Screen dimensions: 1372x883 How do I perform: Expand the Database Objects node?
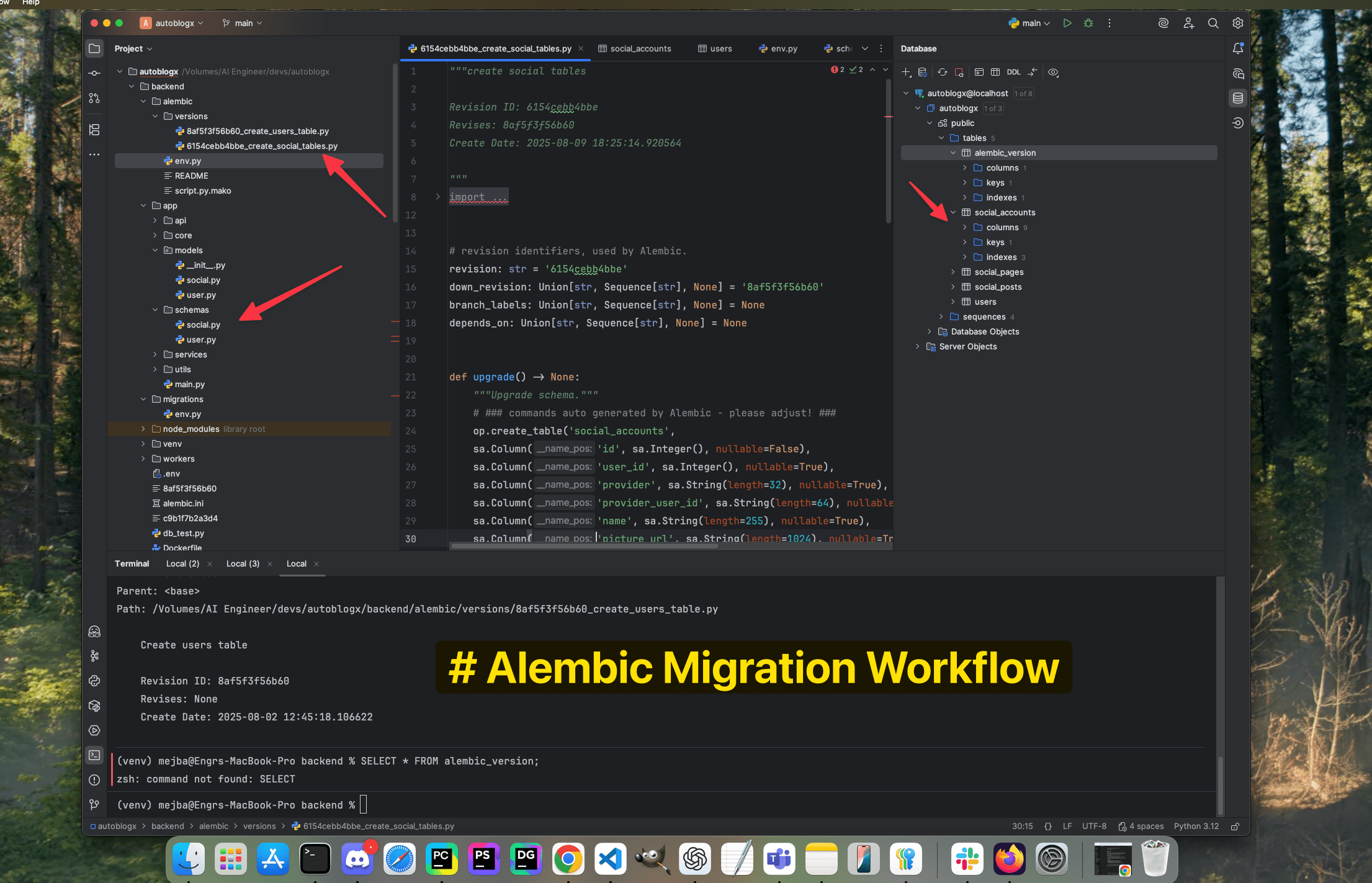click(930, 332)
